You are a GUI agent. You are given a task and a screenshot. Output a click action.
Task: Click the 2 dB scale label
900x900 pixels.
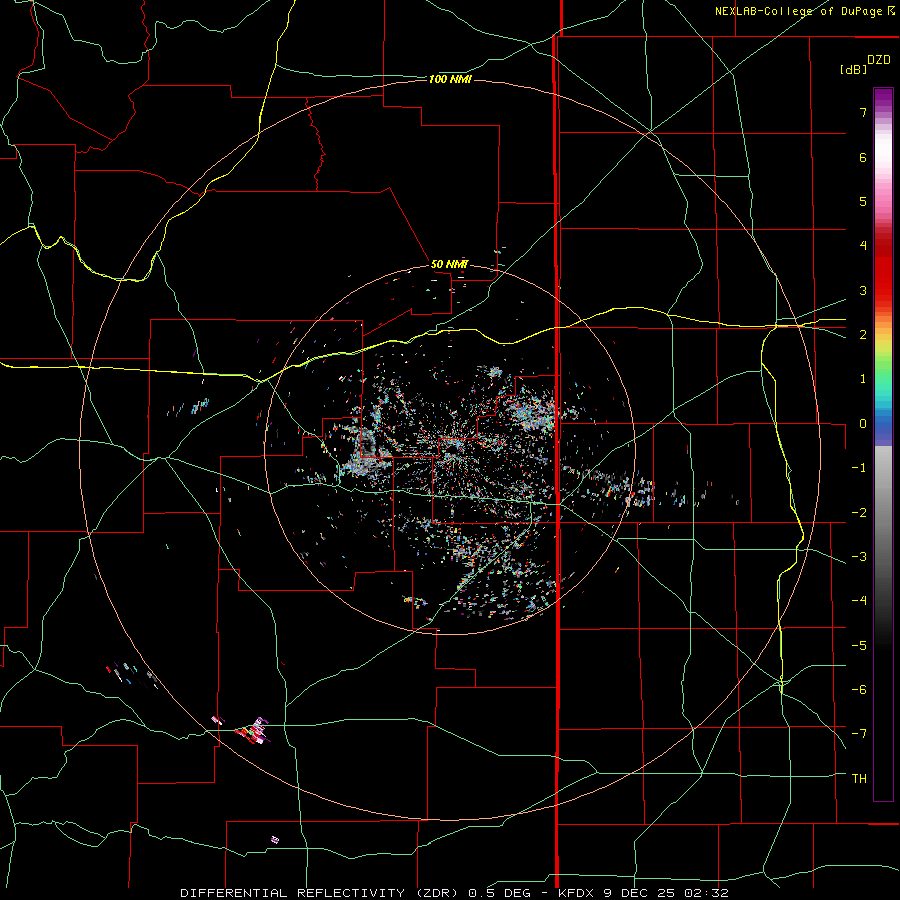point(863,335)
